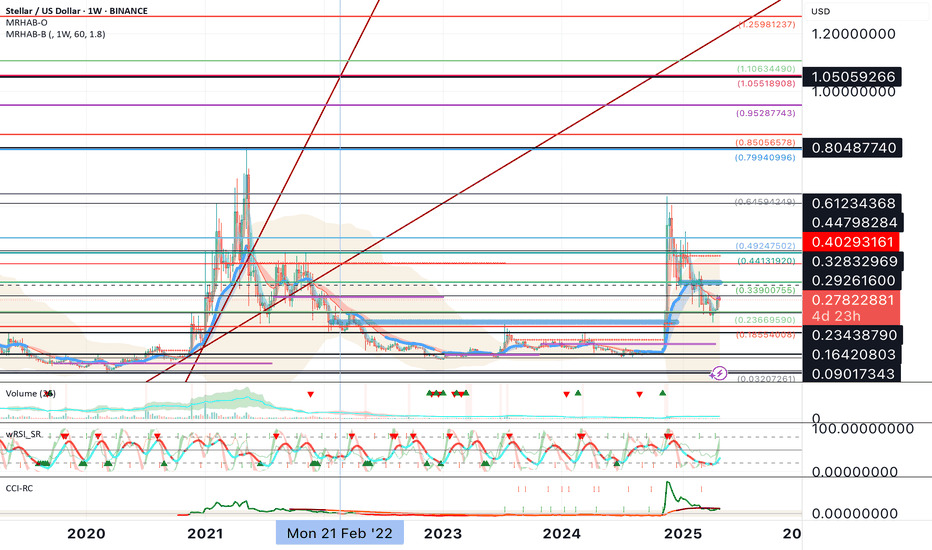Click the (0.33900755) level label
The width and height of the screenshot is (932, 550).
click(766, 290)
